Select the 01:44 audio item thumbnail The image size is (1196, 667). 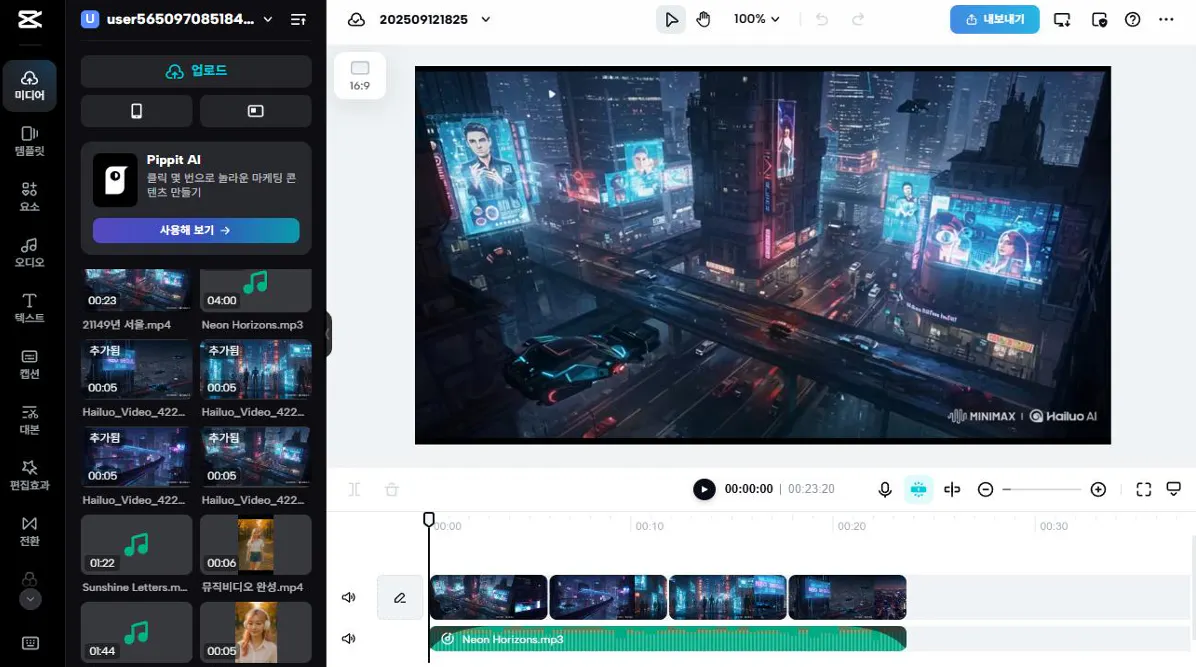[137, 632]
